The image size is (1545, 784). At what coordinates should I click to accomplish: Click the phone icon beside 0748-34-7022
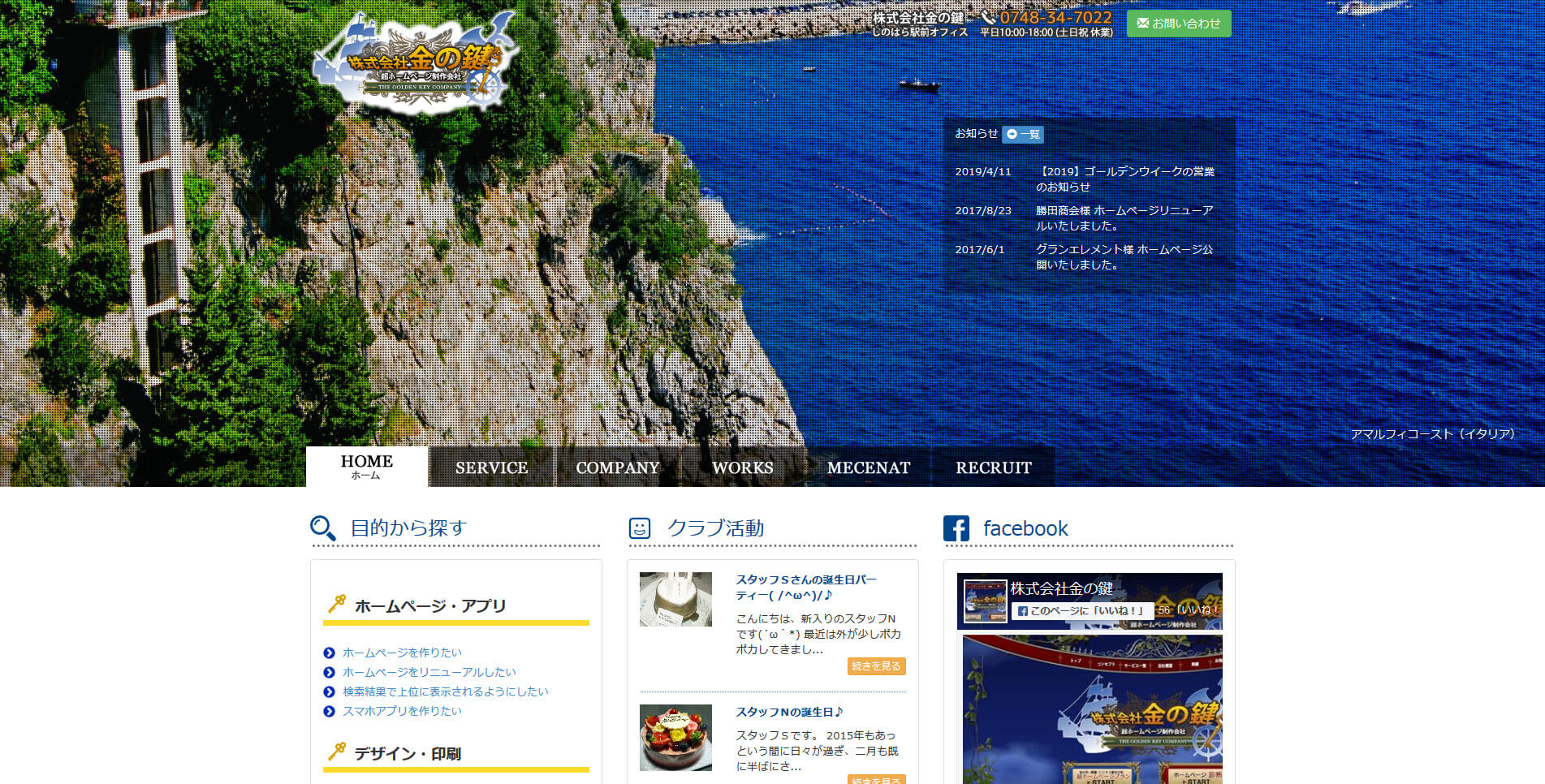coord(988,17)
